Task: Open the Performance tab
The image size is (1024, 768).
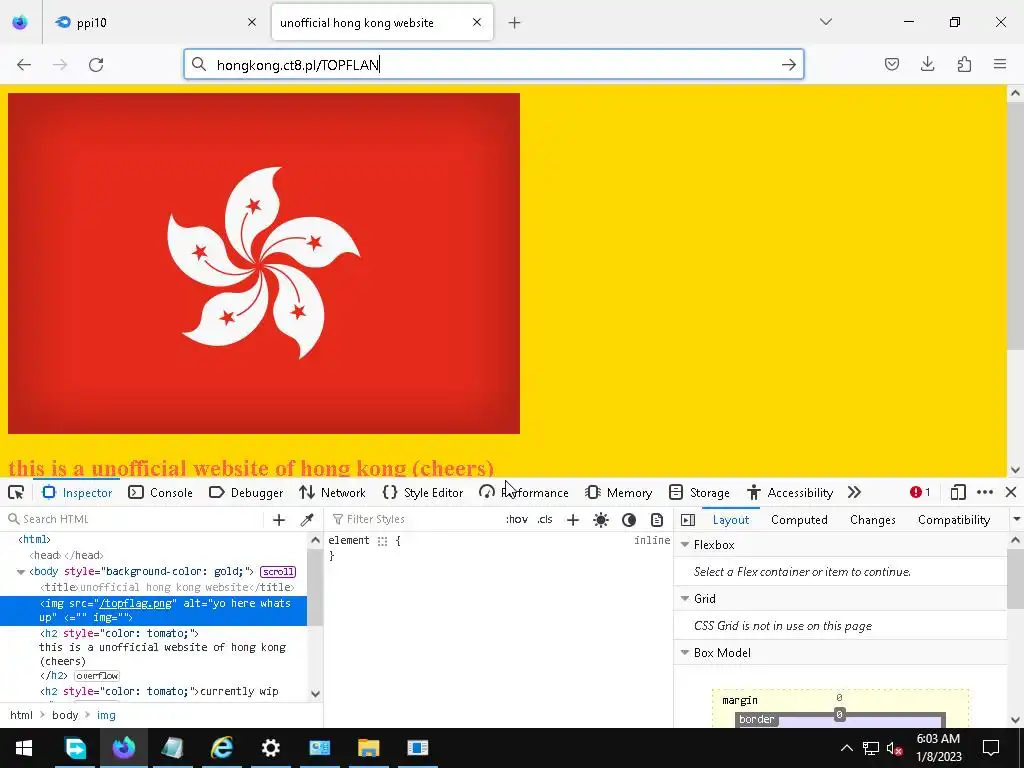Action: coord(524,492)
